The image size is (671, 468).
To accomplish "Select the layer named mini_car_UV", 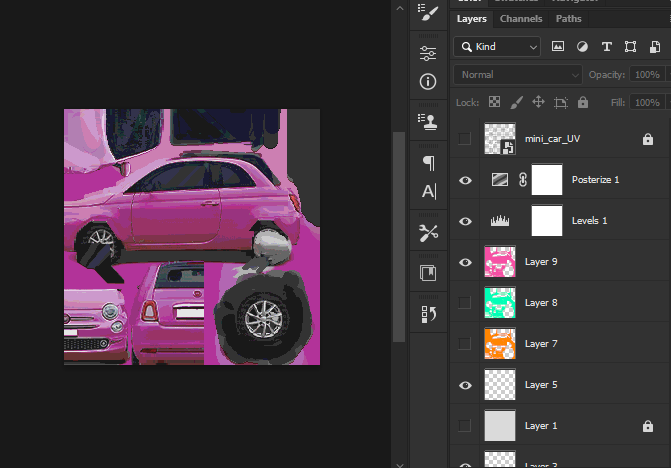I will 552,139.
